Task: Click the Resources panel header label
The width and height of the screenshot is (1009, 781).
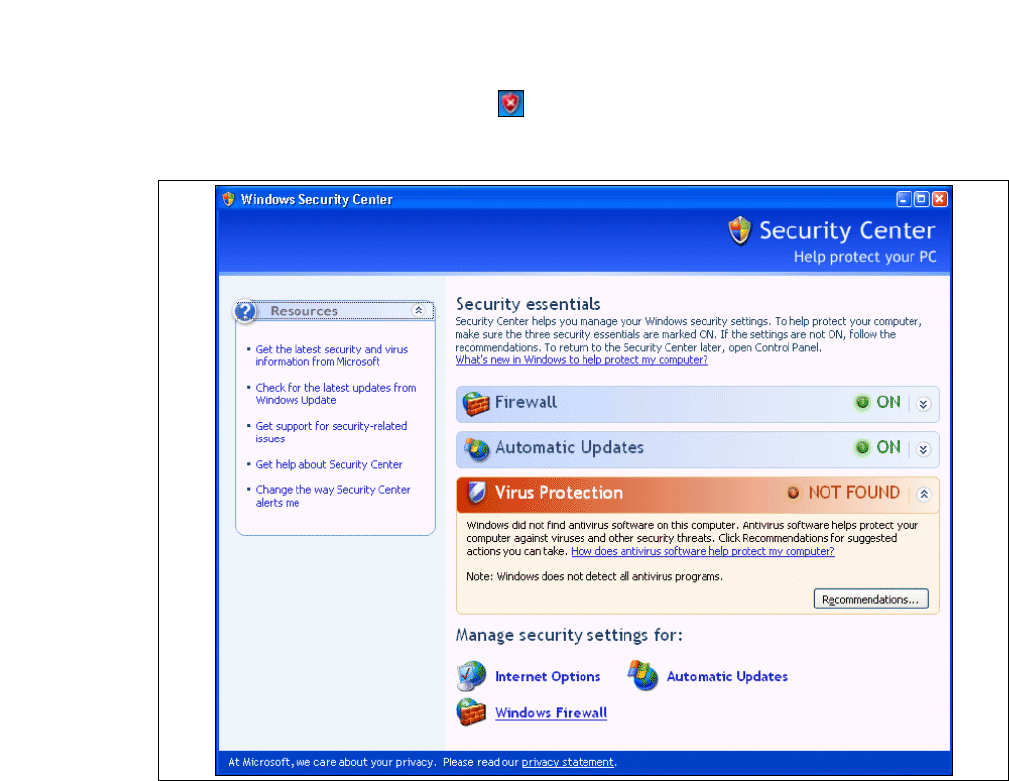Action: pyautogui.click(x=304, y=311)
